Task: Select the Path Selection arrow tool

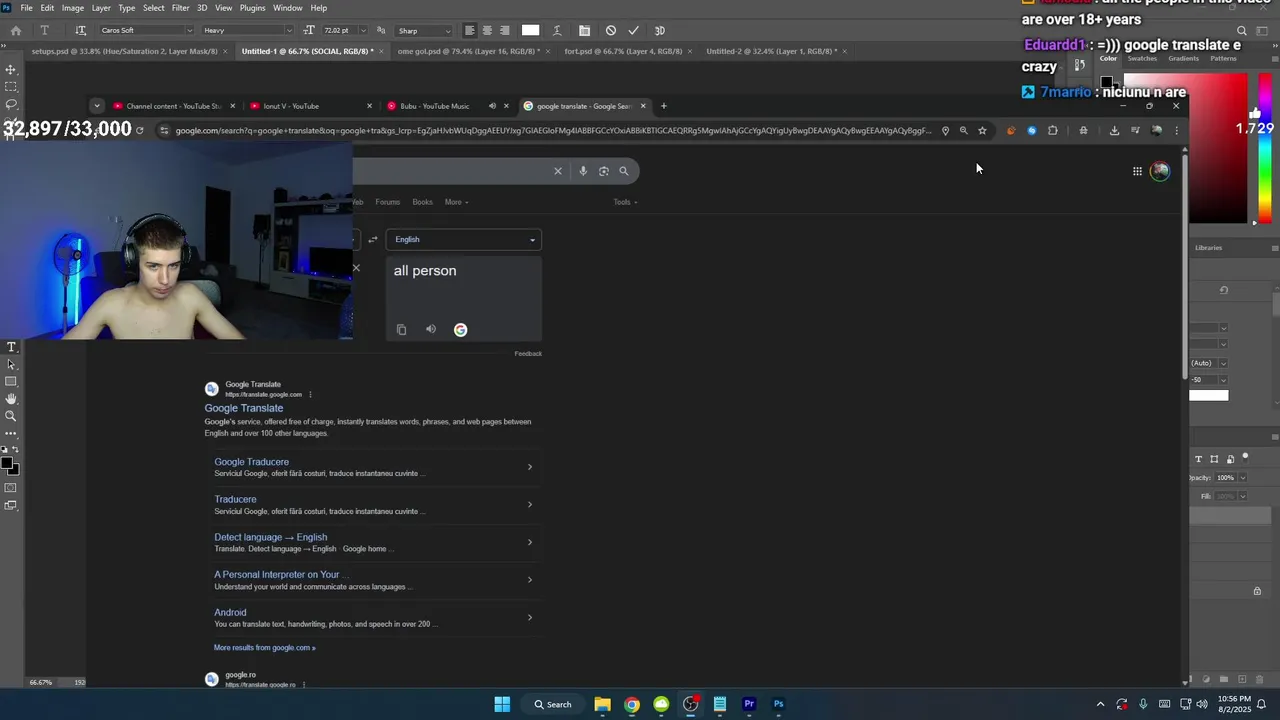Action: [11, 364]
